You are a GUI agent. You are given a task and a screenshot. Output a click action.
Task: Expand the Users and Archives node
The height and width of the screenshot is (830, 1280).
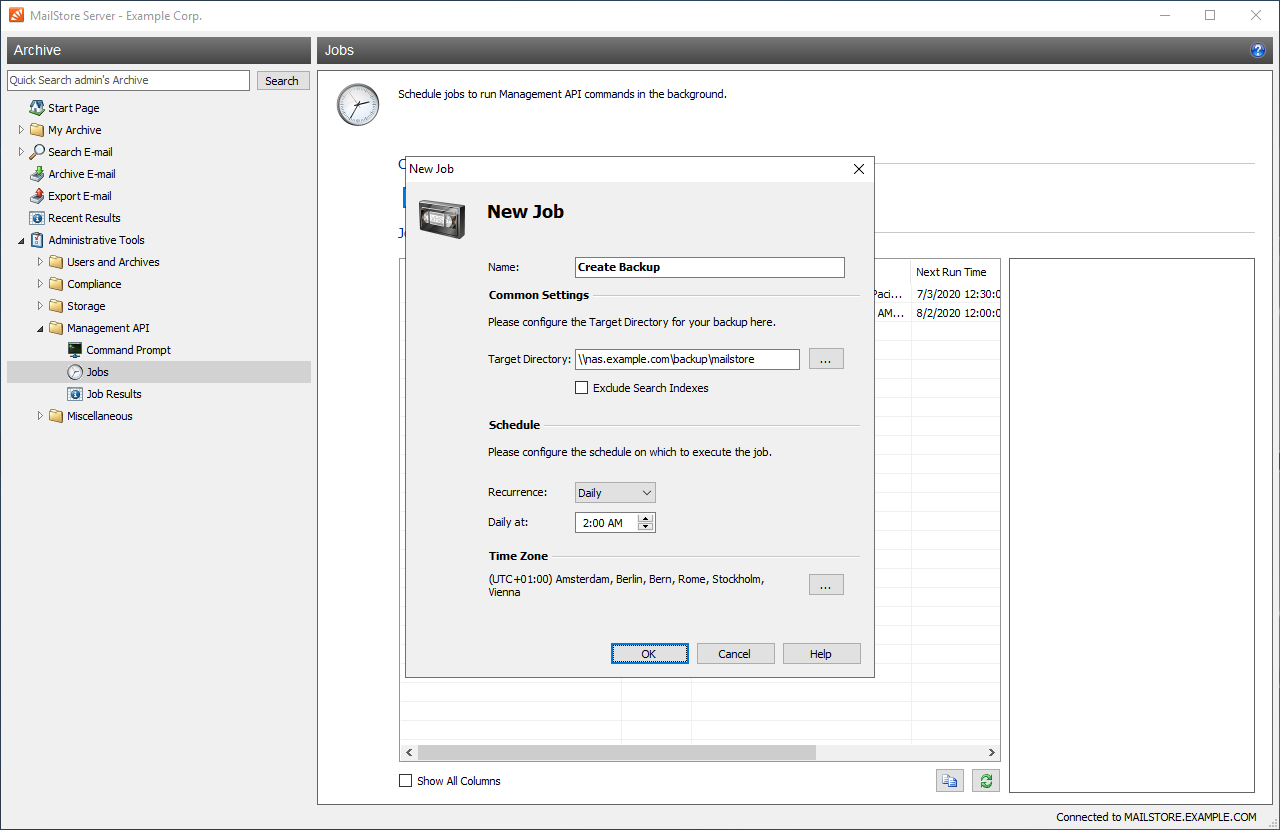40,262
